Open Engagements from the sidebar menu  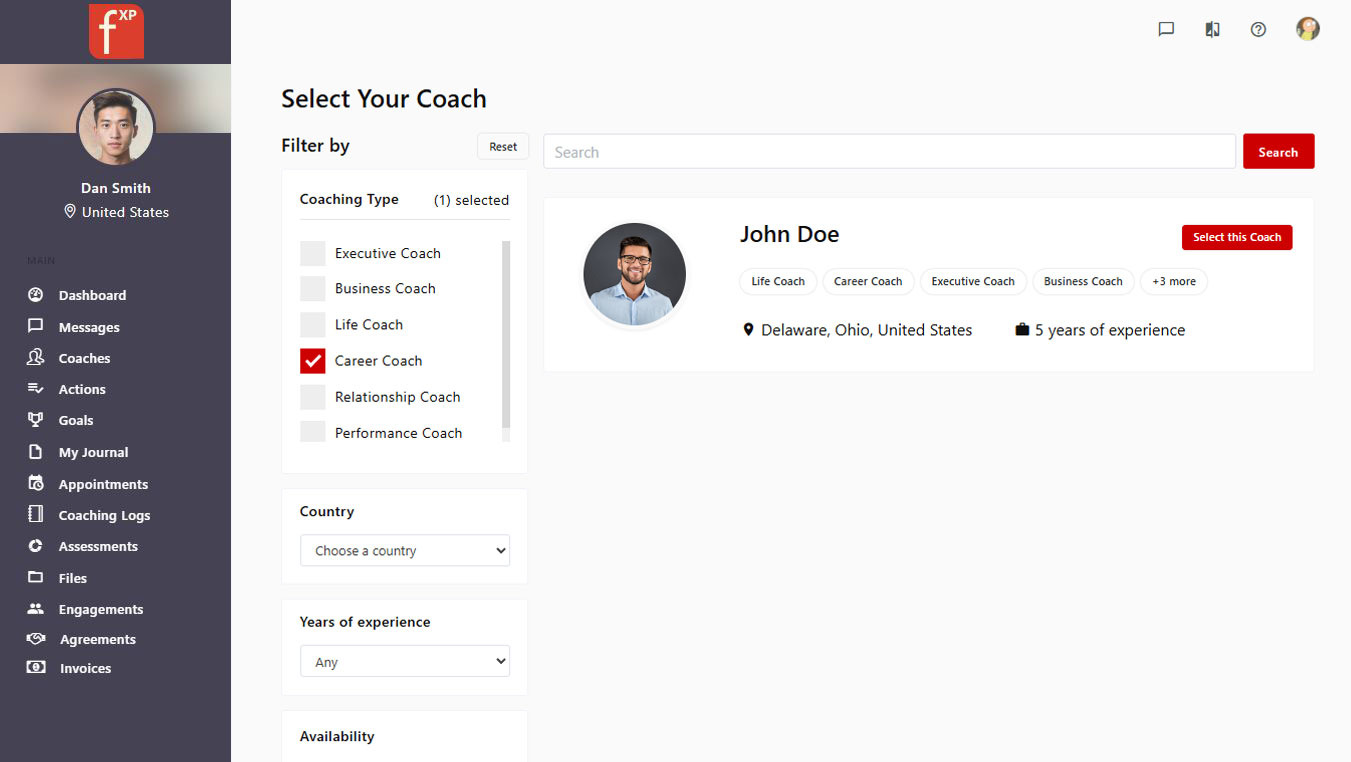click(x=100, y=609)
